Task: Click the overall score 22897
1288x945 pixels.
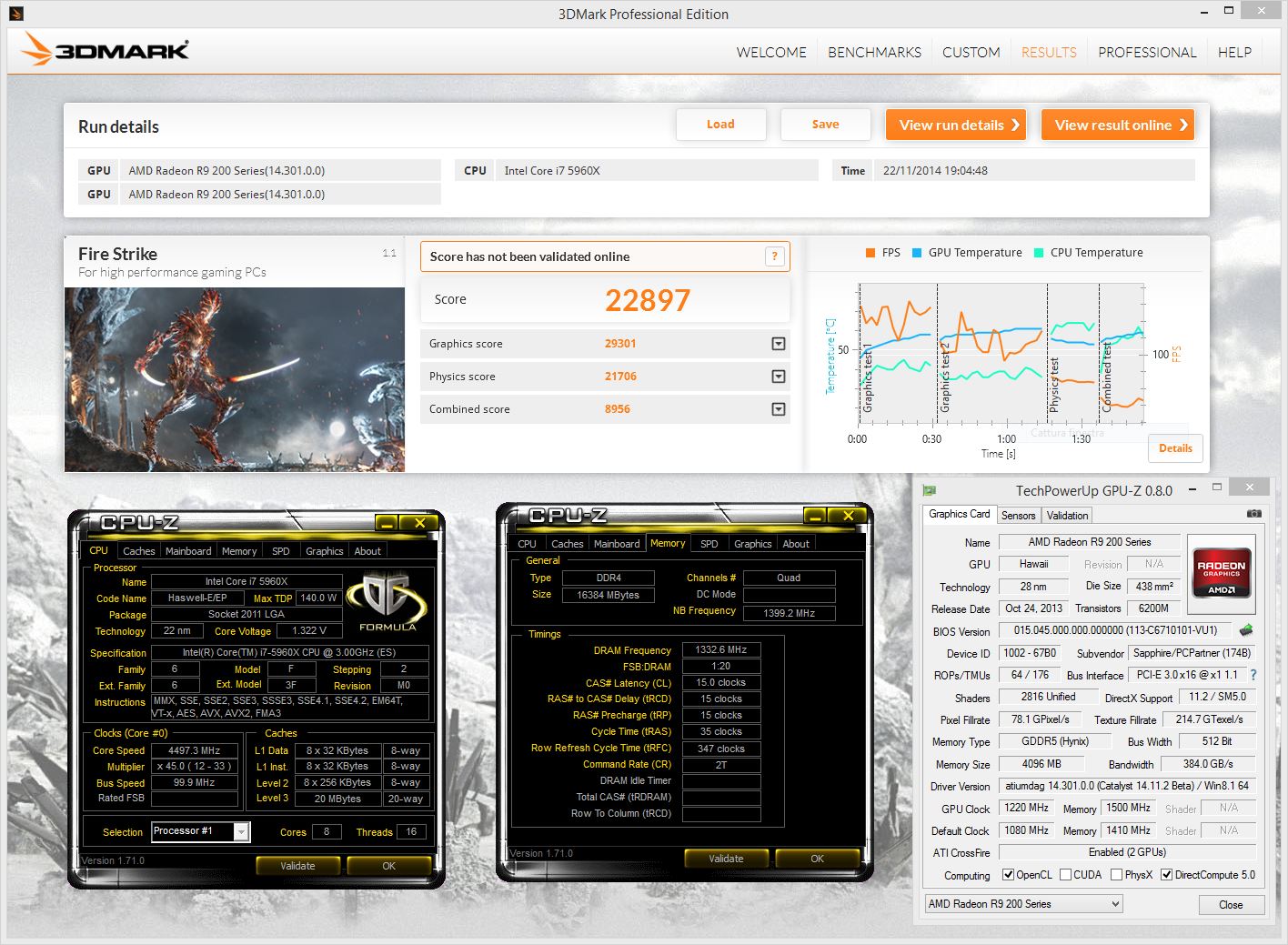Action: (648, 300)
